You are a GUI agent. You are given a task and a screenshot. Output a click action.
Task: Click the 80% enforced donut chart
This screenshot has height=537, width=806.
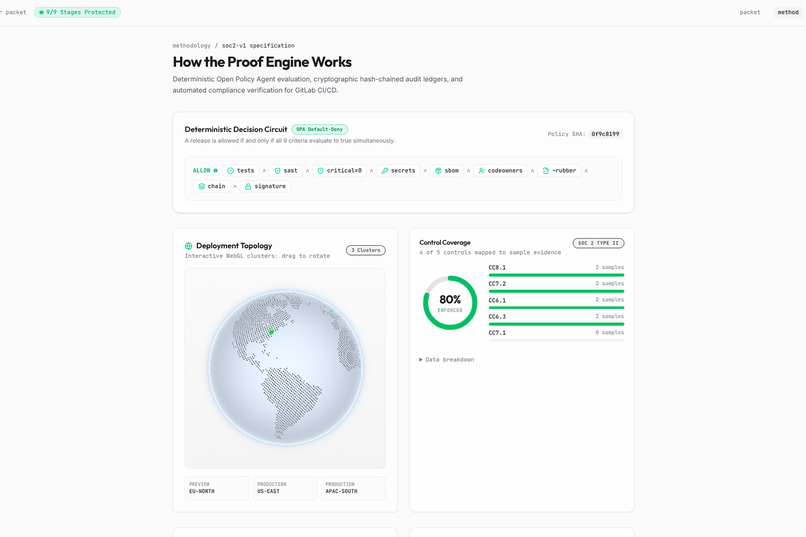point(450,303)
